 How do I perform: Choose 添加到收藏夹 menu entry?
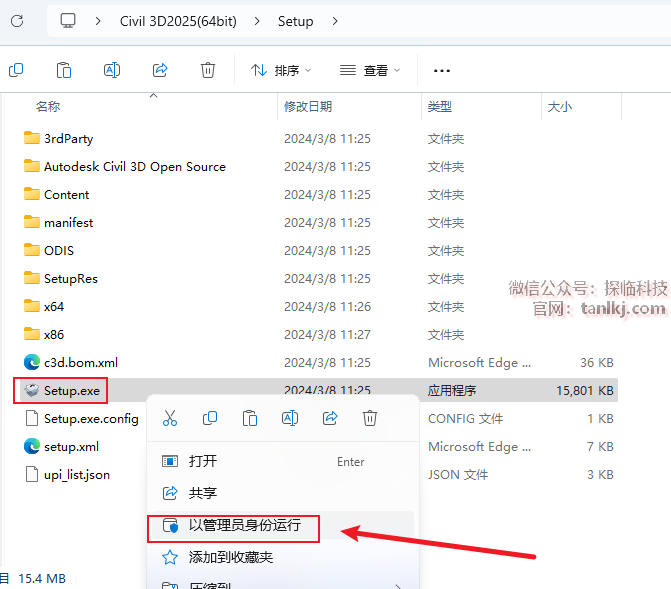pos(282,557)
